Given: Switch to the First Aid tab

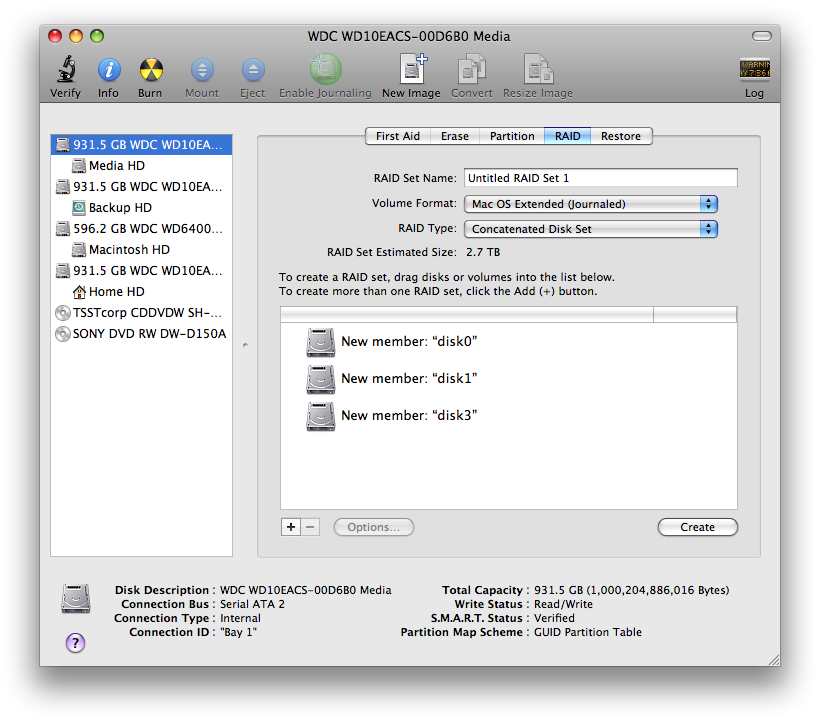Looking at the screenshot, I should point(398,136).
